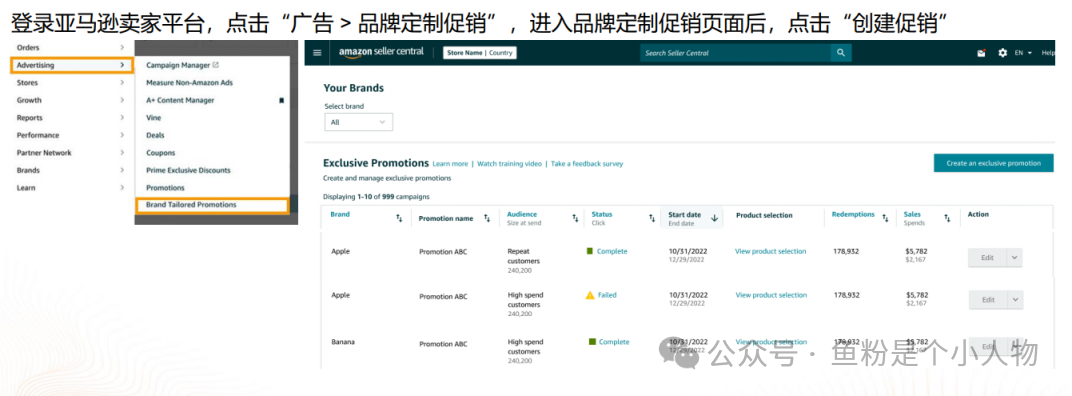
Task: Sort by Status column arrows
Action: (x=652, y=218)
